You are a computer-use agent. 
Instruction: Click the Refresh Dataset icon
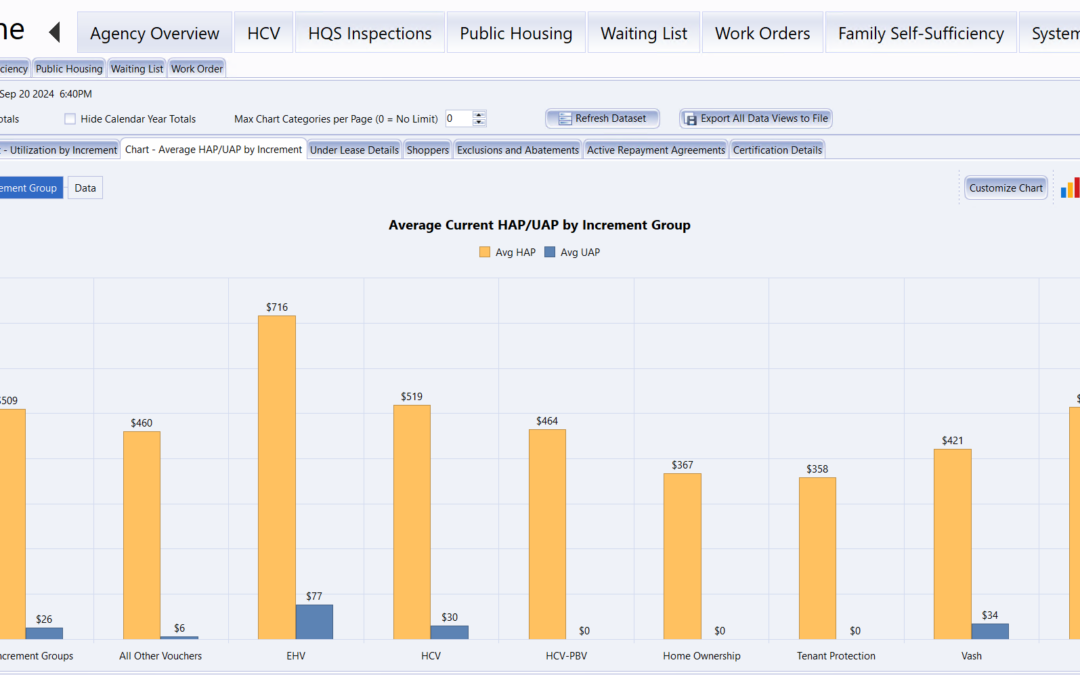click(x=565, y=119)
